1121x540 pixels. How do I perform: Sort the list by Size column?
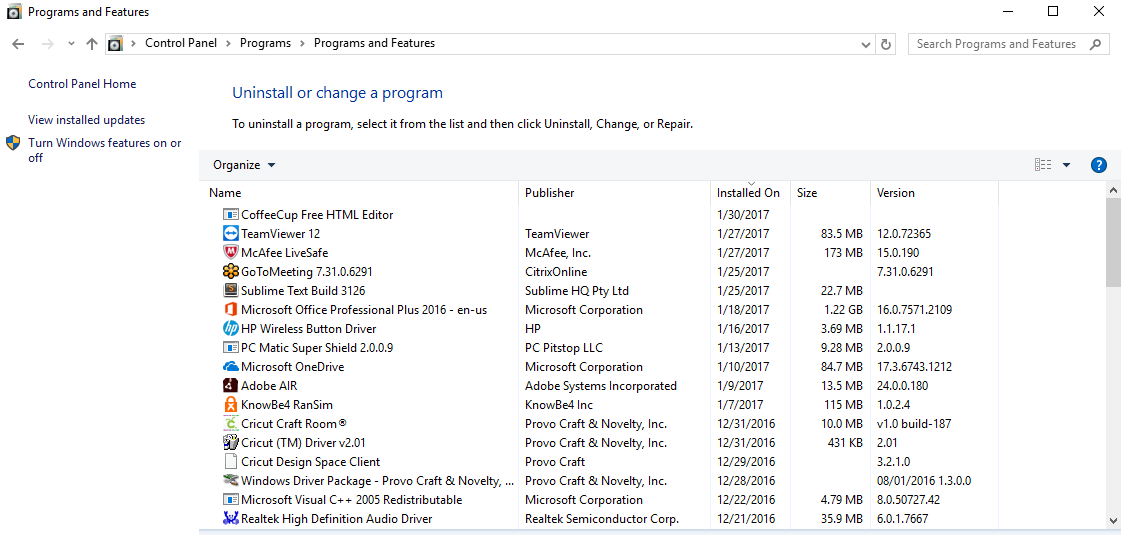807,193
